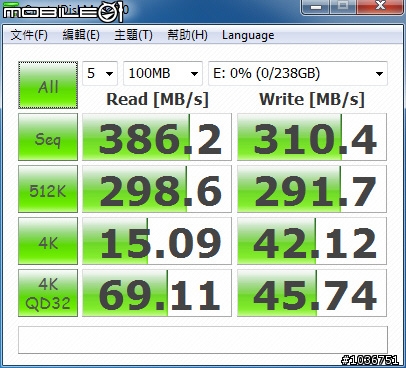
Task: Select the 4K read value 15.09
Action: [157, 241]
